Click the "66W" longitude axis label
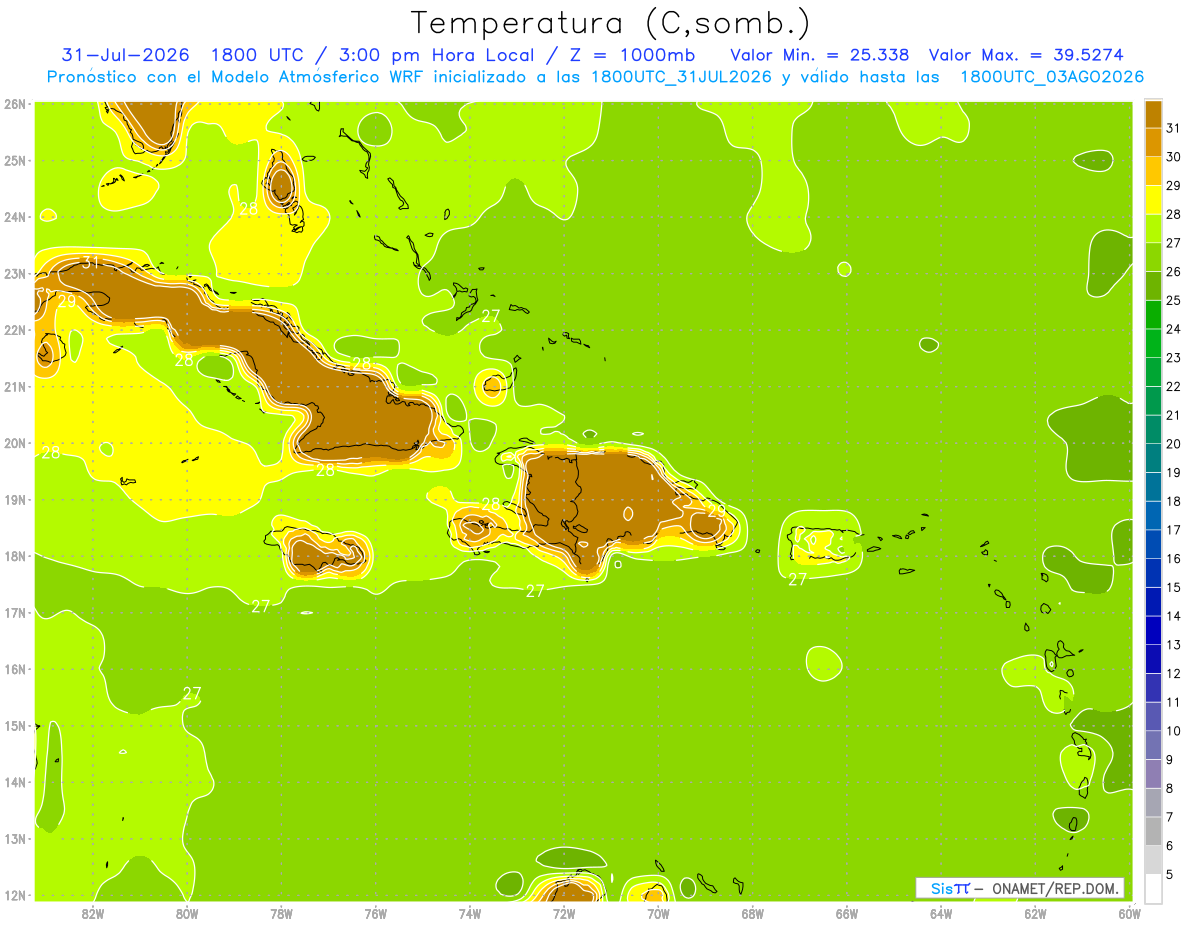 847,913
